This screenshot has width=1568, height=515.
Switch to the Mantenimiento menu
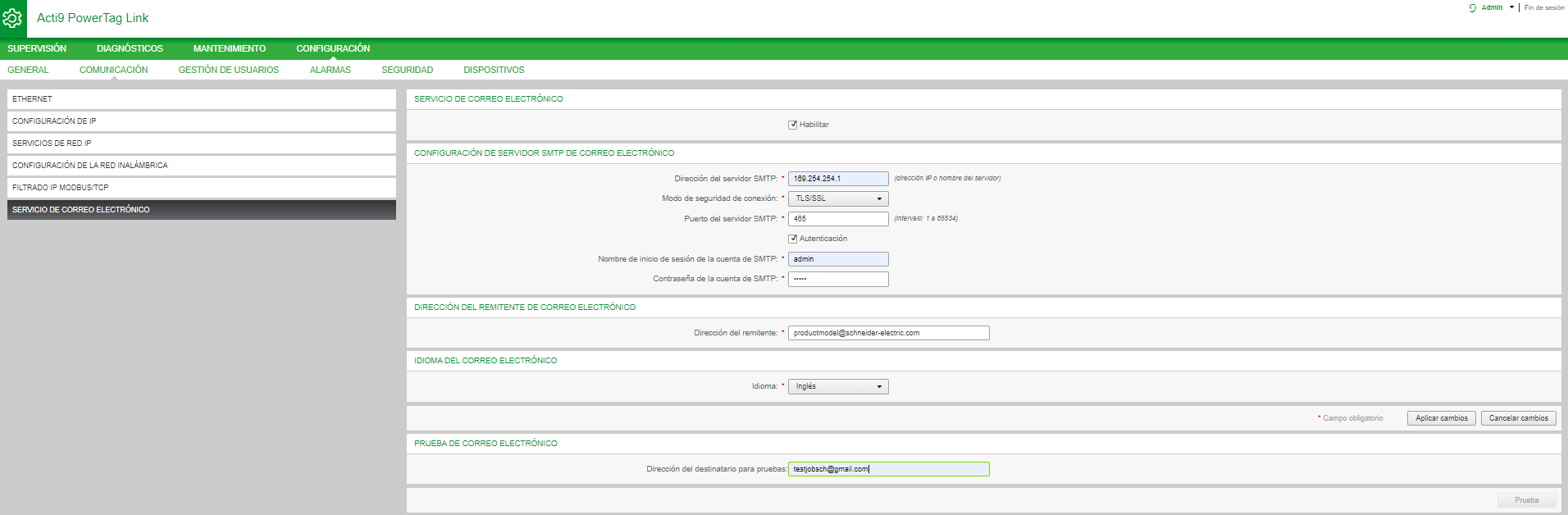(230, 49)
